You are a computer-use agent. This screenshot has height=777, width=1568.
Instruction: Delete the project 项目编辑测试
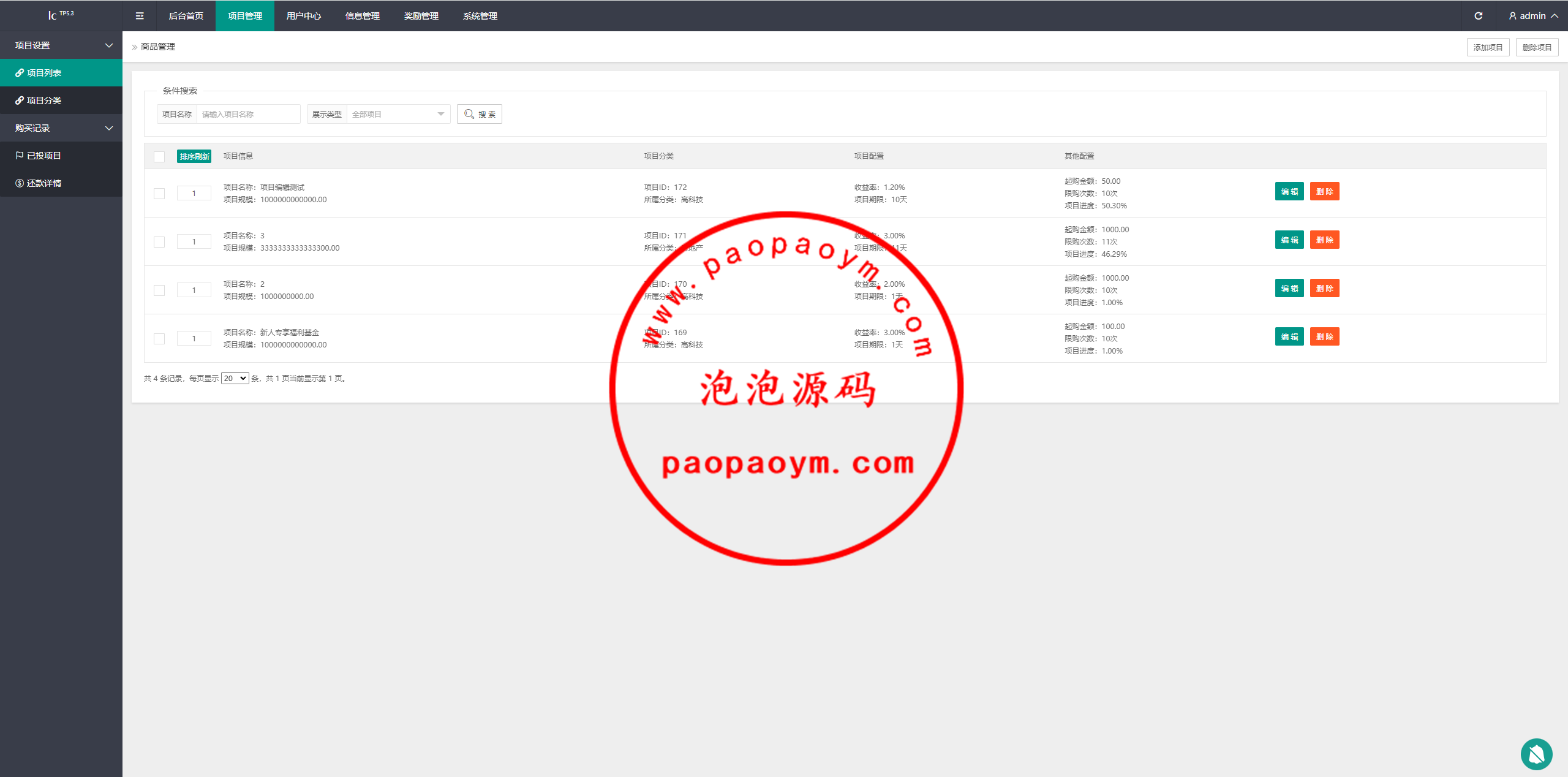pos(1324,192)
